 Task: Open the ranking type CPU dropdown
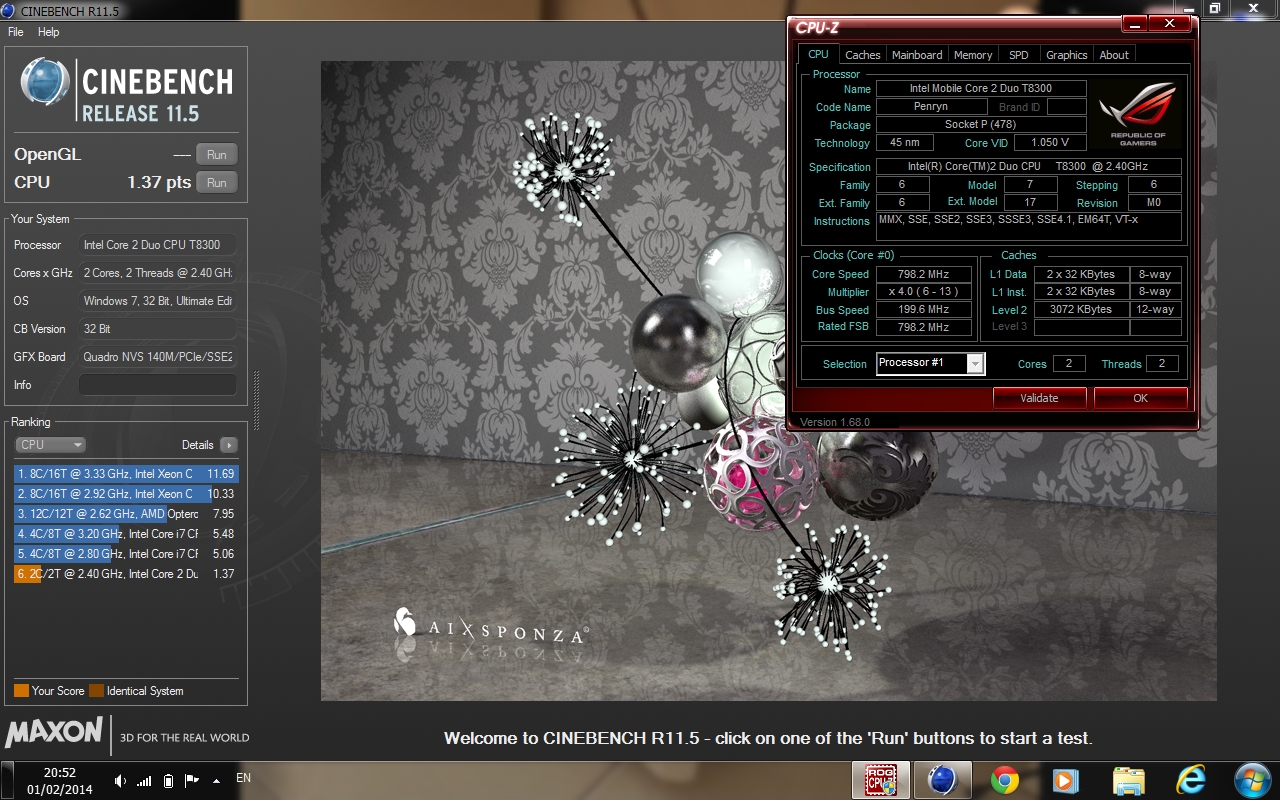50,445
